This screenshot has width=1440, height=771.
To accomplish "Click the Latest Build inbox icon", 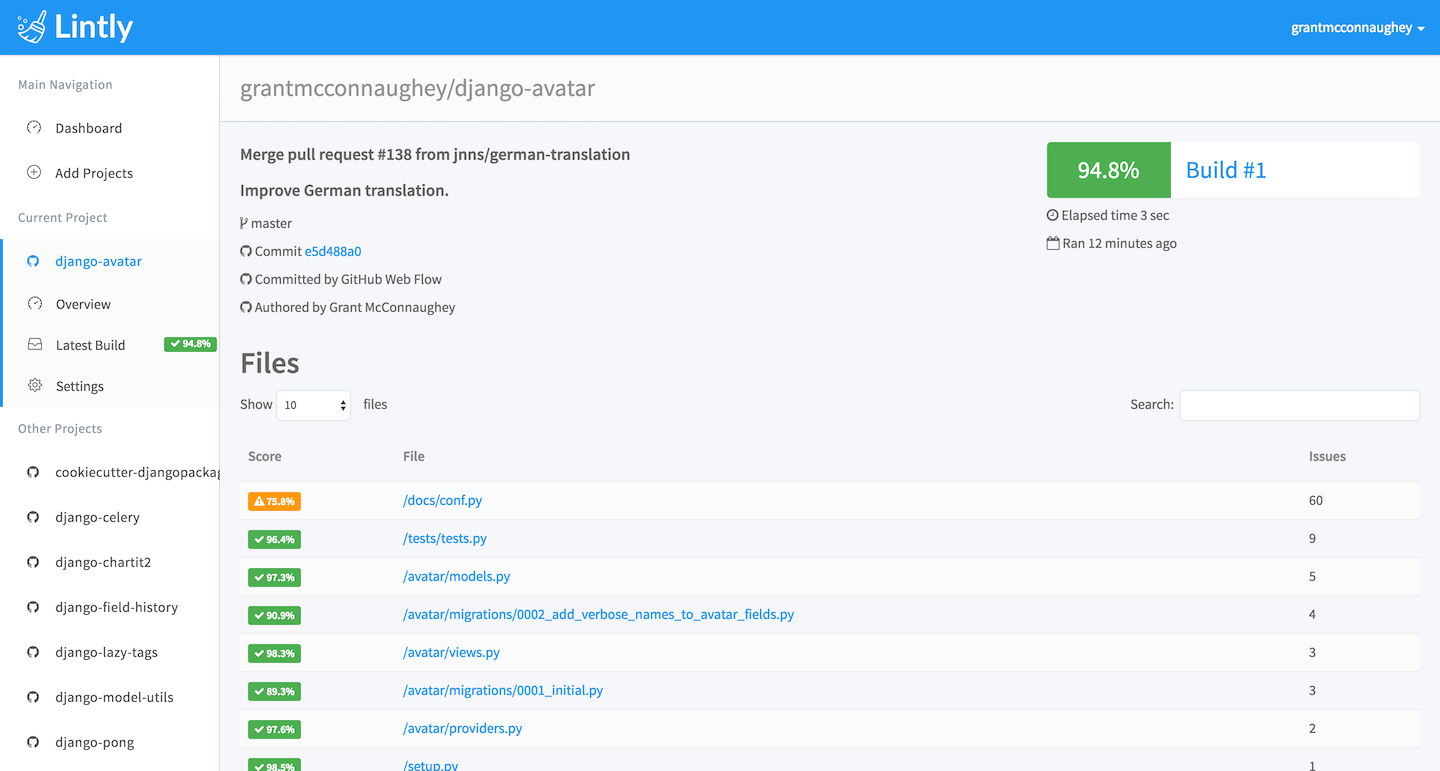I will (35, 345).
